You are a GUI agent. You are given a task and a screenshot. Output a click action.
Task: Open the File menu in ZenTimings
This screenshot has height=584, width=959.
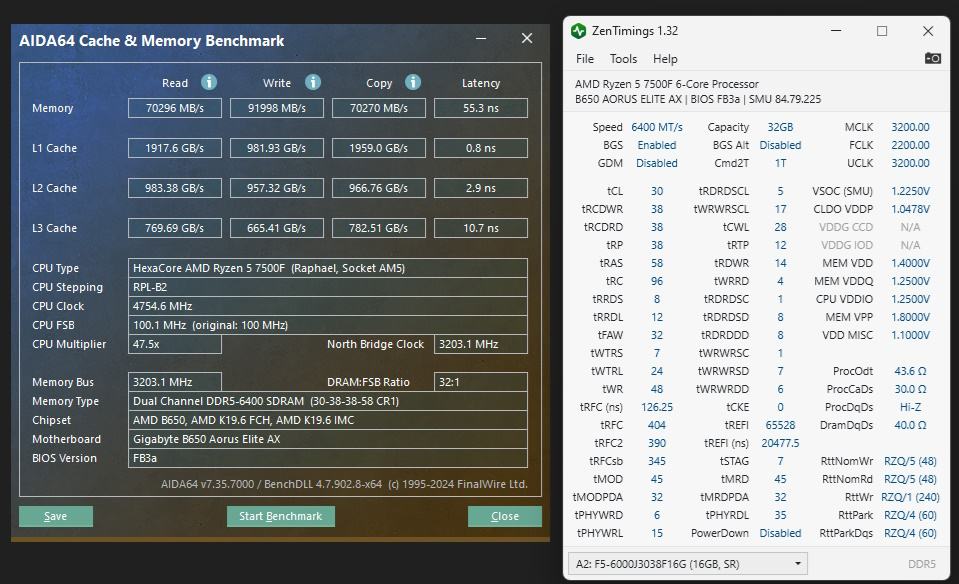click(x=585, y=59)
